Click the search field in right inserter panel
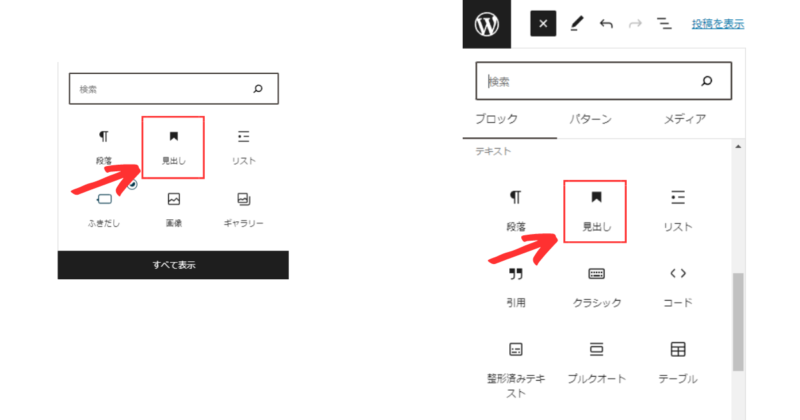Viewport: 800px width, 420px height. [604, 81]
